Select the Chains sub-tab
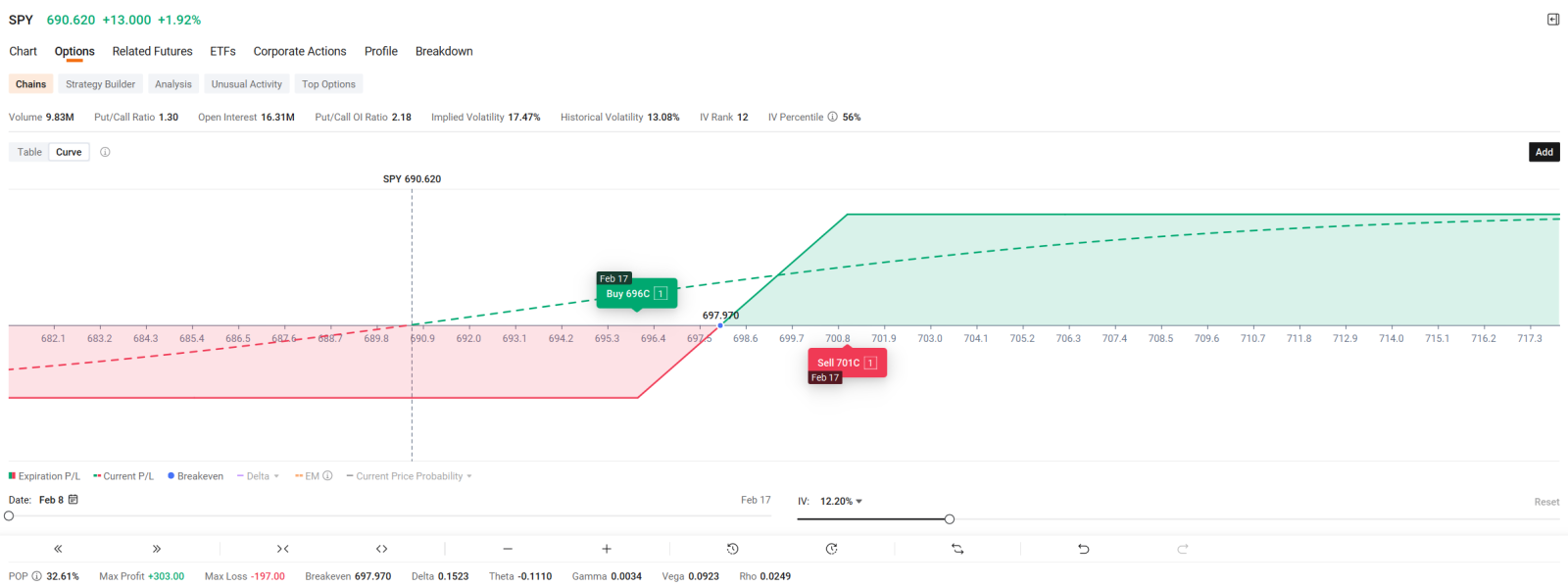 point(30,84)
